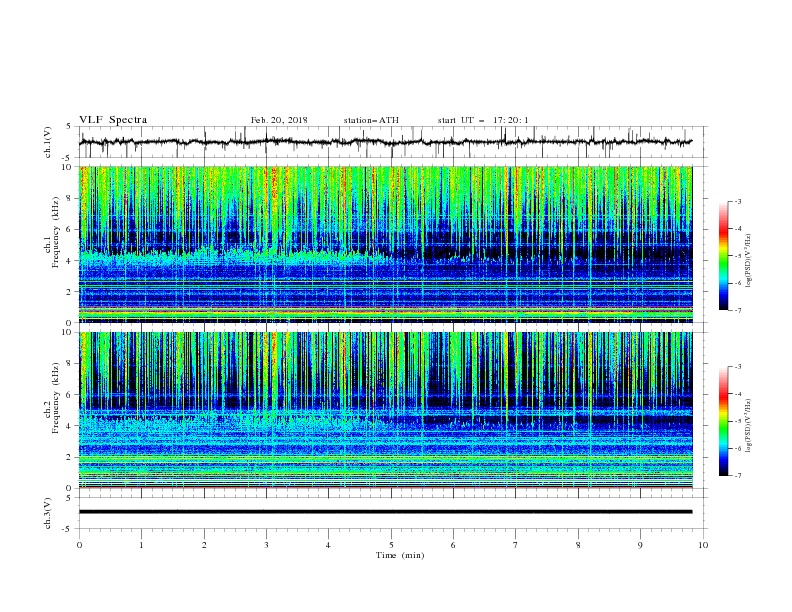Screen dimensions: 792x612
Task: Click the ch.1 voltage waveform trace
Action: coord(385,142)
